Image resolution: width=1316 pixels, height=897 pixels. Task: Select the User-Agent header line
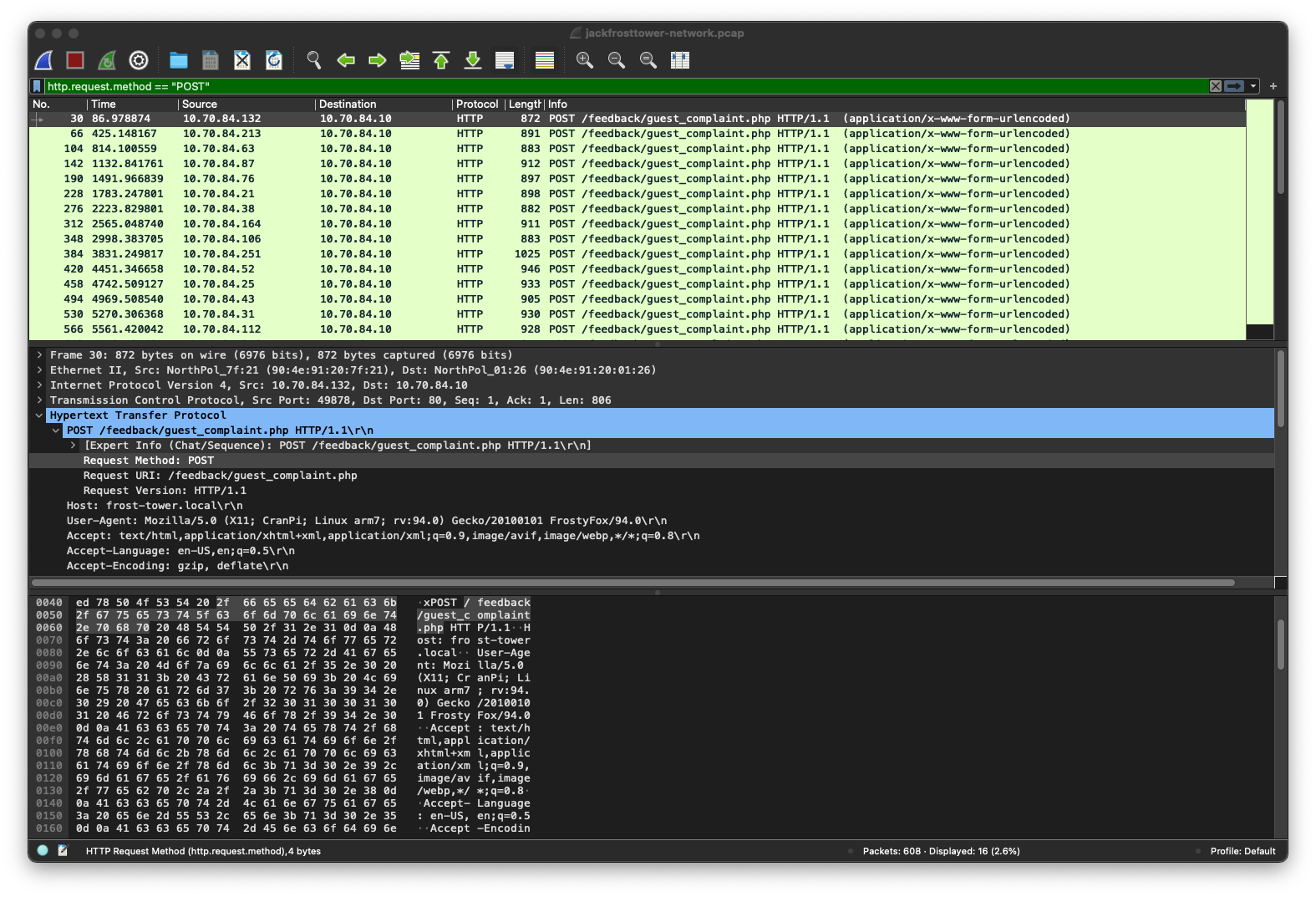point(652,521)
